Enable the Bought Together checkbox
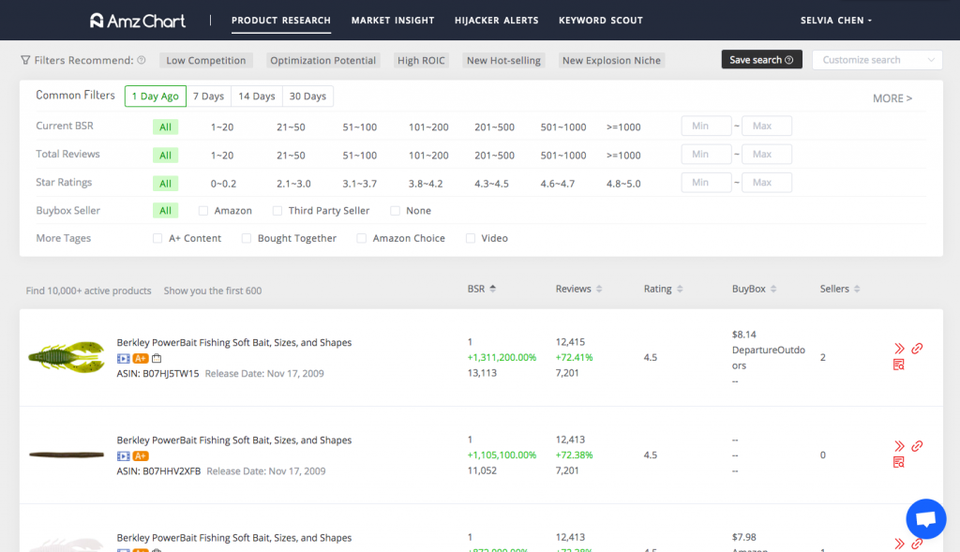The height and width of the screenshot is (552, 960). click(246, 238)
